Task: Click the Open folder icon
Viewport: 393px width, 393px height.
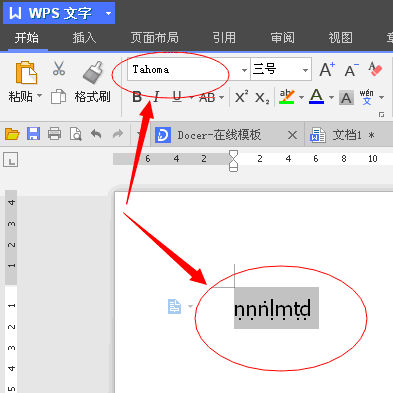Action: point(12,134)
